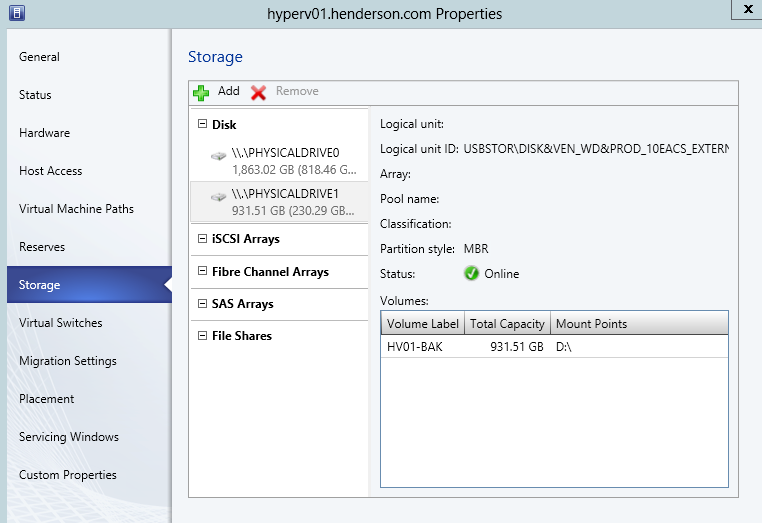This screenshot has height=523, width=762.
Task: Select \\.\PHYSICALDRIVE1 disk entry
Action: click(x=279, y=202)
